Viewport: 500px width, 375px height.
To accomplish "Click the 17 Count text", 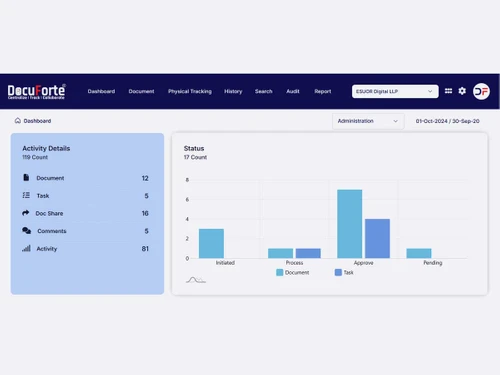I will (x=195, y=157).
